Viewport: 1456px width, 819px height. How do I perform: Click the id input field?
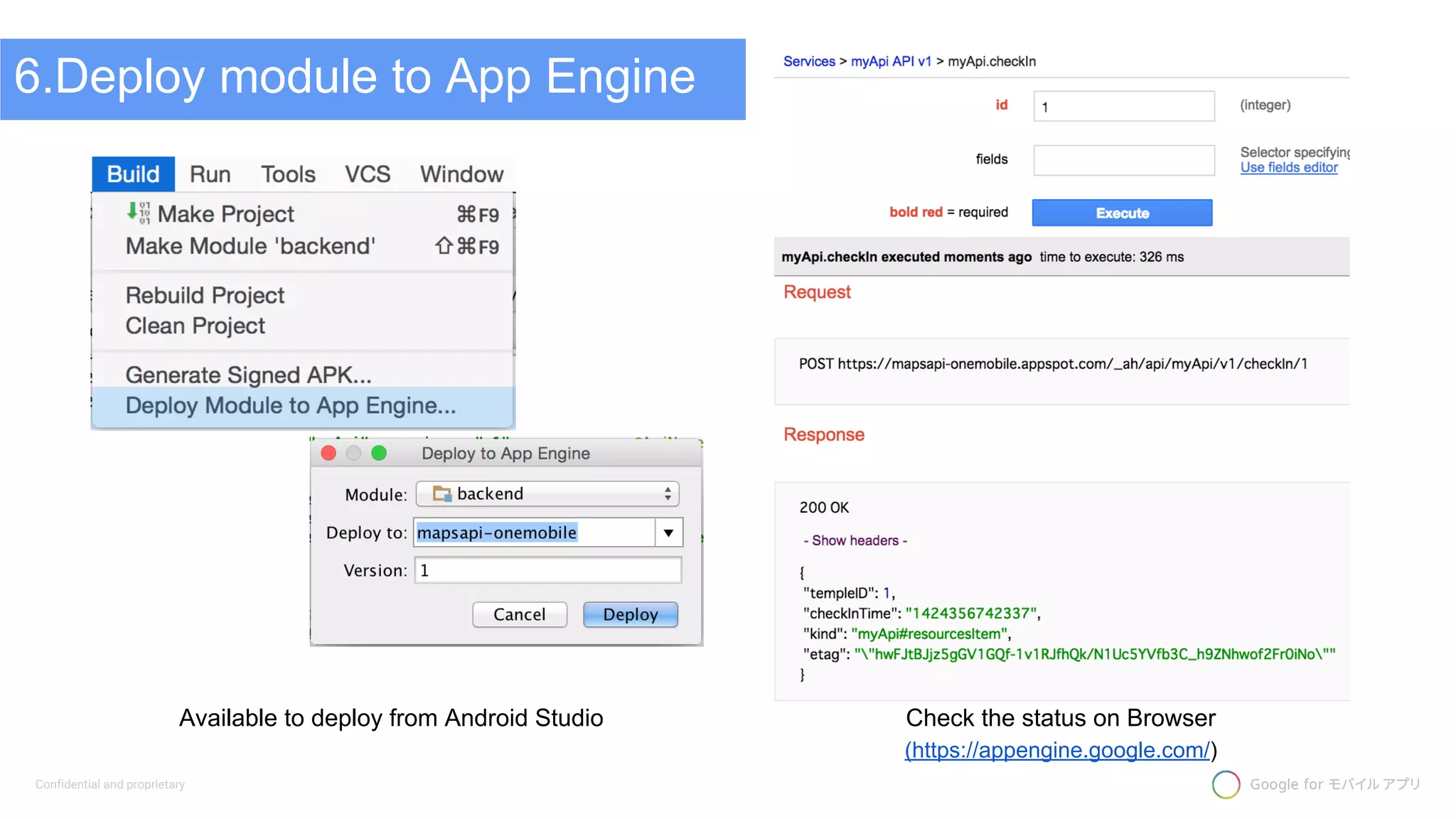[x=1124, y=106]
